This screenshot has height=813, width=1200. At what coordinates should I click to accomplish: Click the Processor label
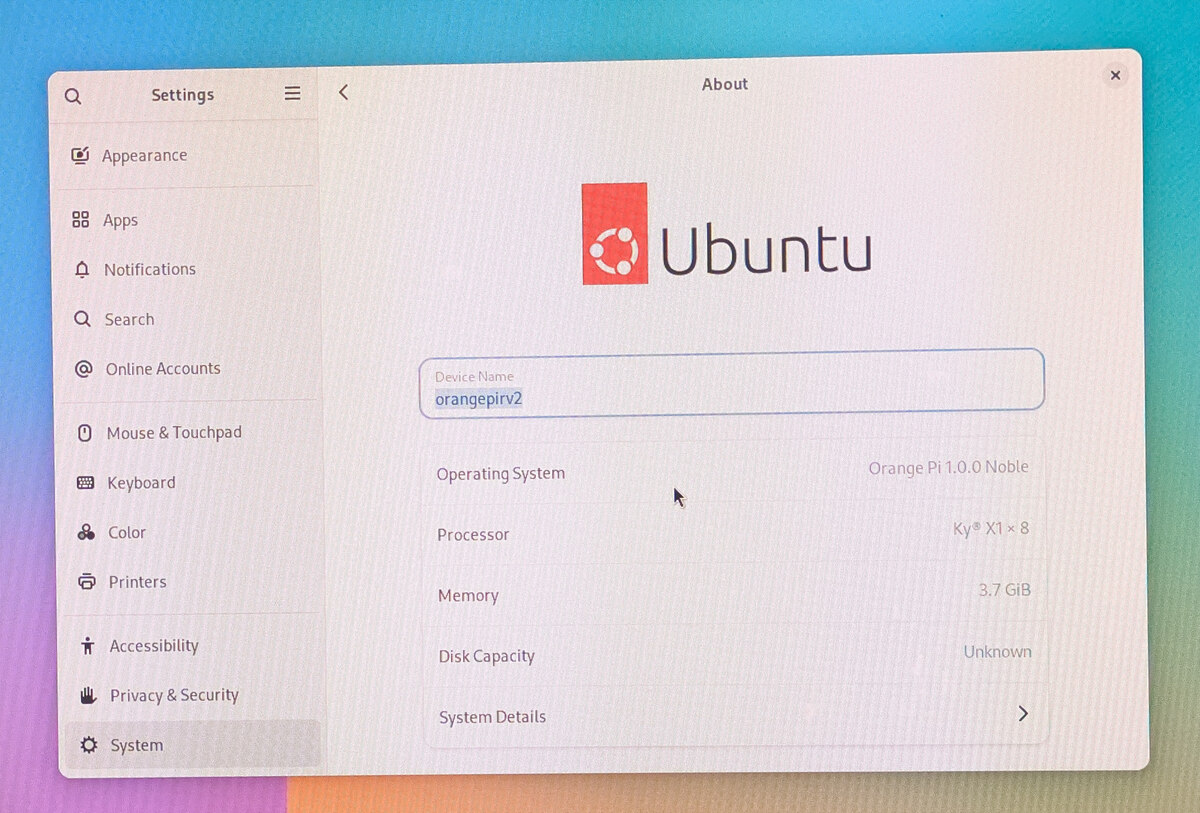coord(473,535)
